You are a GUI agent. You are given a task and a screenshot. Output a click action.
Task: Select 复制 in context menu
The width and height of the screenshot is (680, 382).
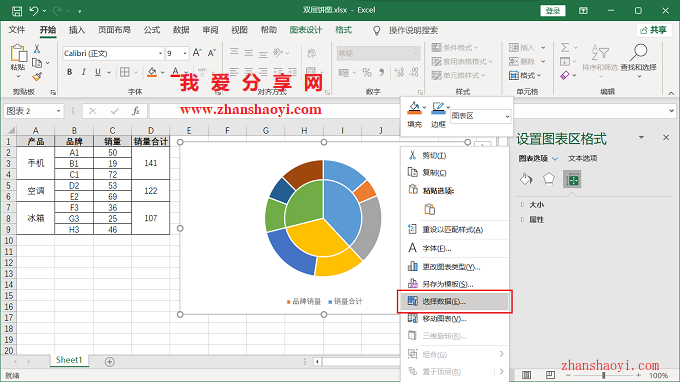tap(454, 173)
